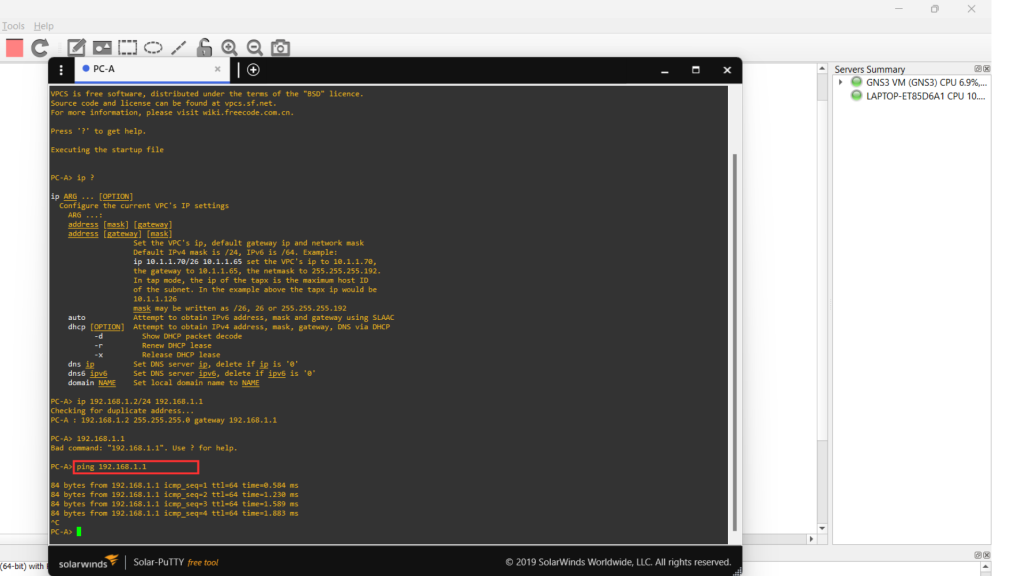Click the red Stop all nodes button
This screenshot has width=1024, height=576.
click(x=14, y=47)
